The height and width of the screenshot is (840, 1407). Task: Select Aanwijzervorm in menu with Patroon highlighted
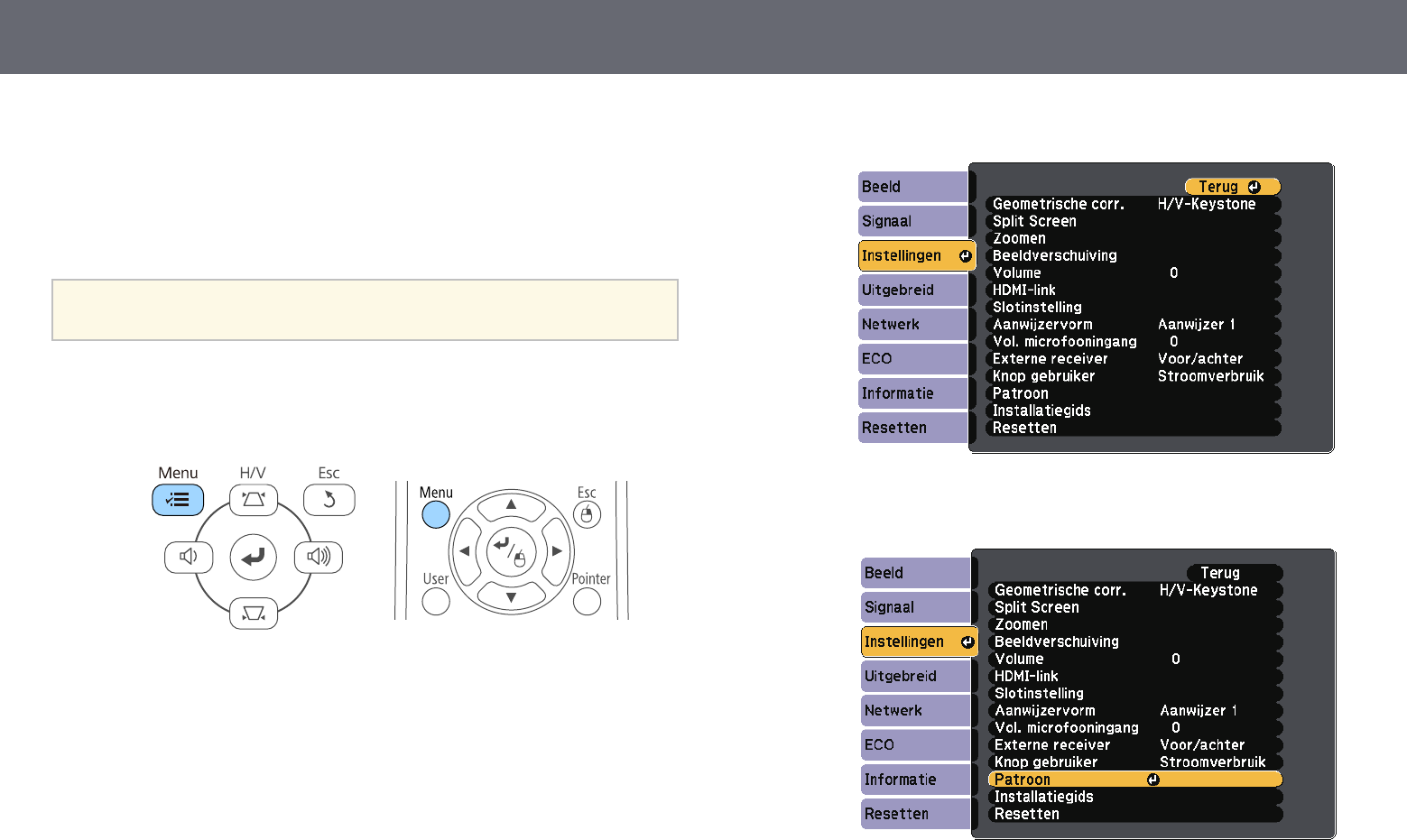click(x=1135, y=710)
